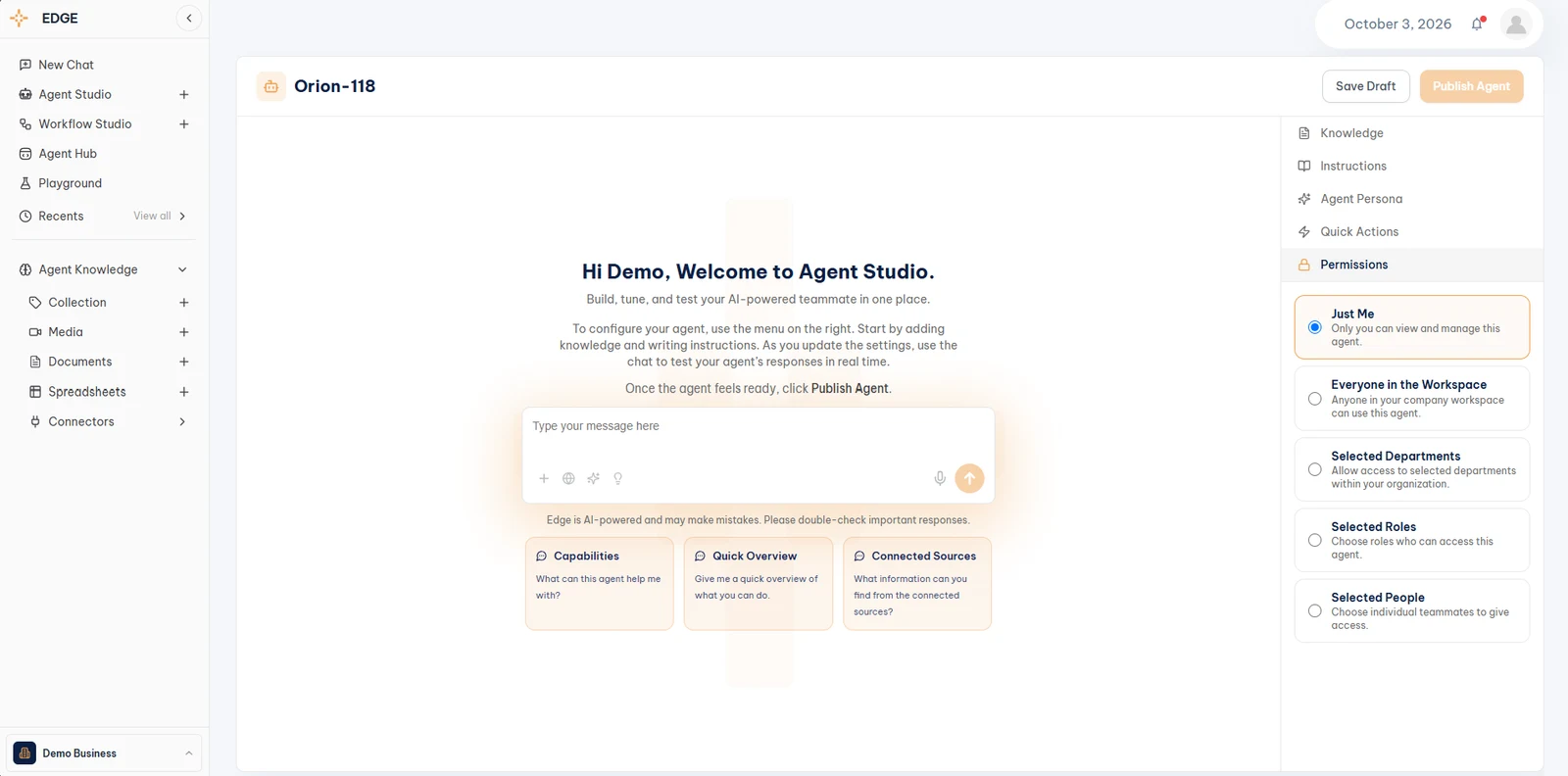Open the Agent Persona section
The image size is (1568, 776).
pyautogui.click(x=1412, y=199)
